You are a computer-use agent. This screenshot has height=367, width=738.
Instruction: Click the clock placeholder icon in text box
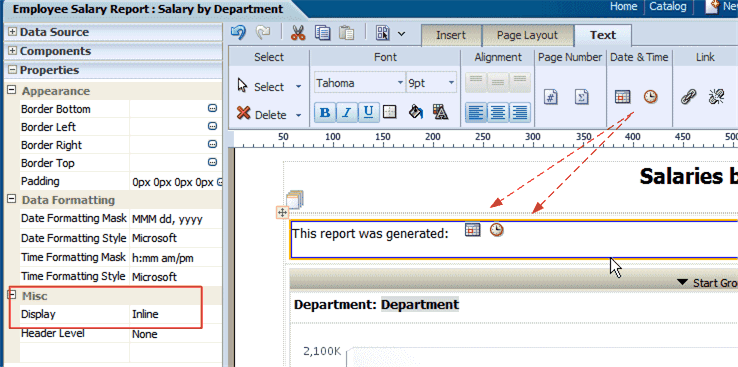click(497, 230)
